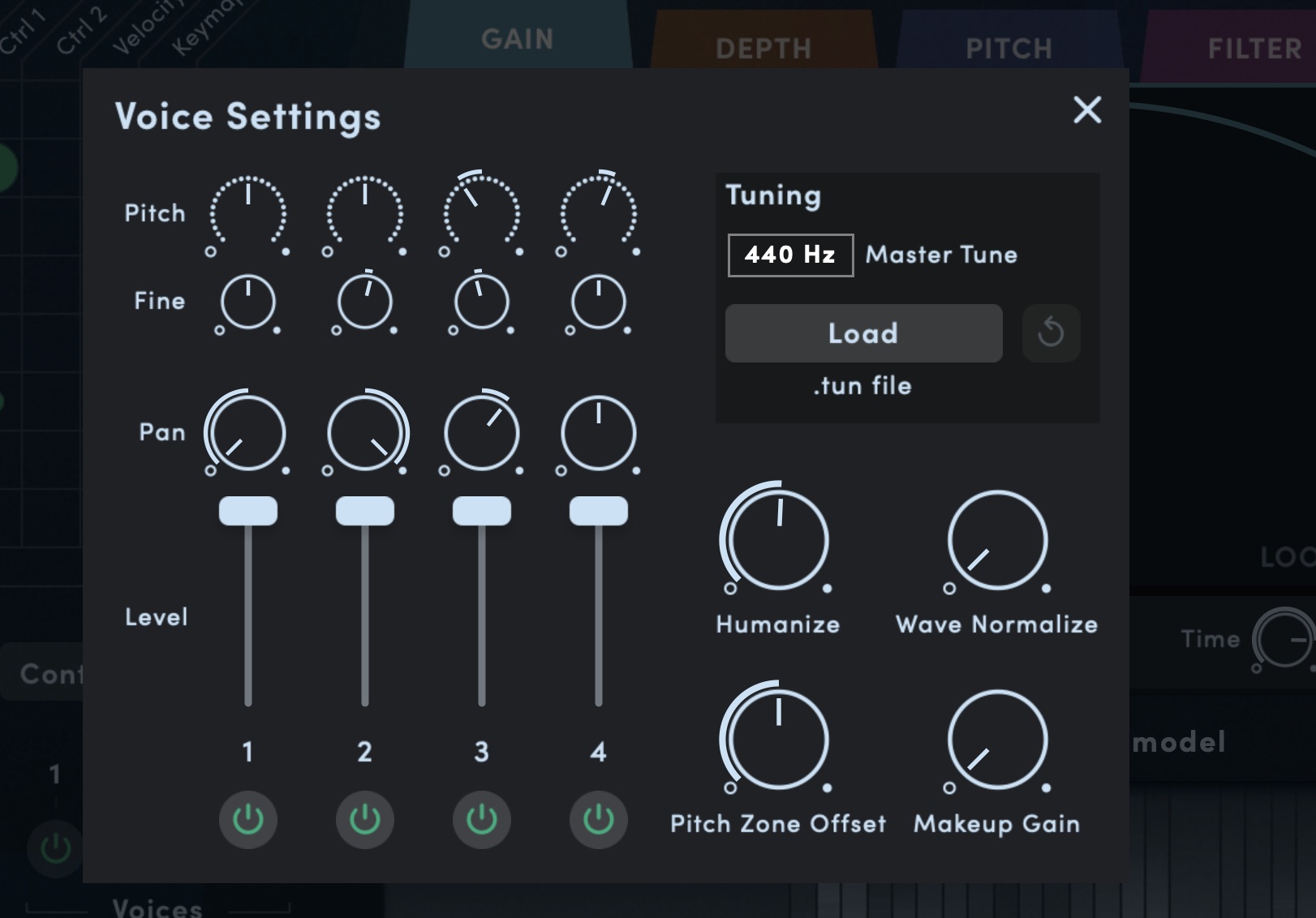Toggle voice 1 power button
The image size is (1316, 918).
coord(248,820)
